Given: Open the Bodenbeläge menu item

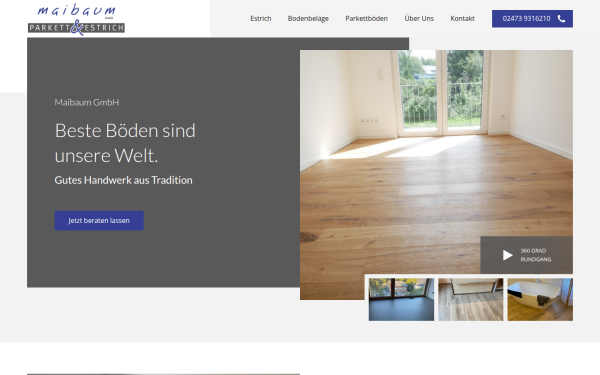Looking at the screenshot, I should [x=308, y=18].
